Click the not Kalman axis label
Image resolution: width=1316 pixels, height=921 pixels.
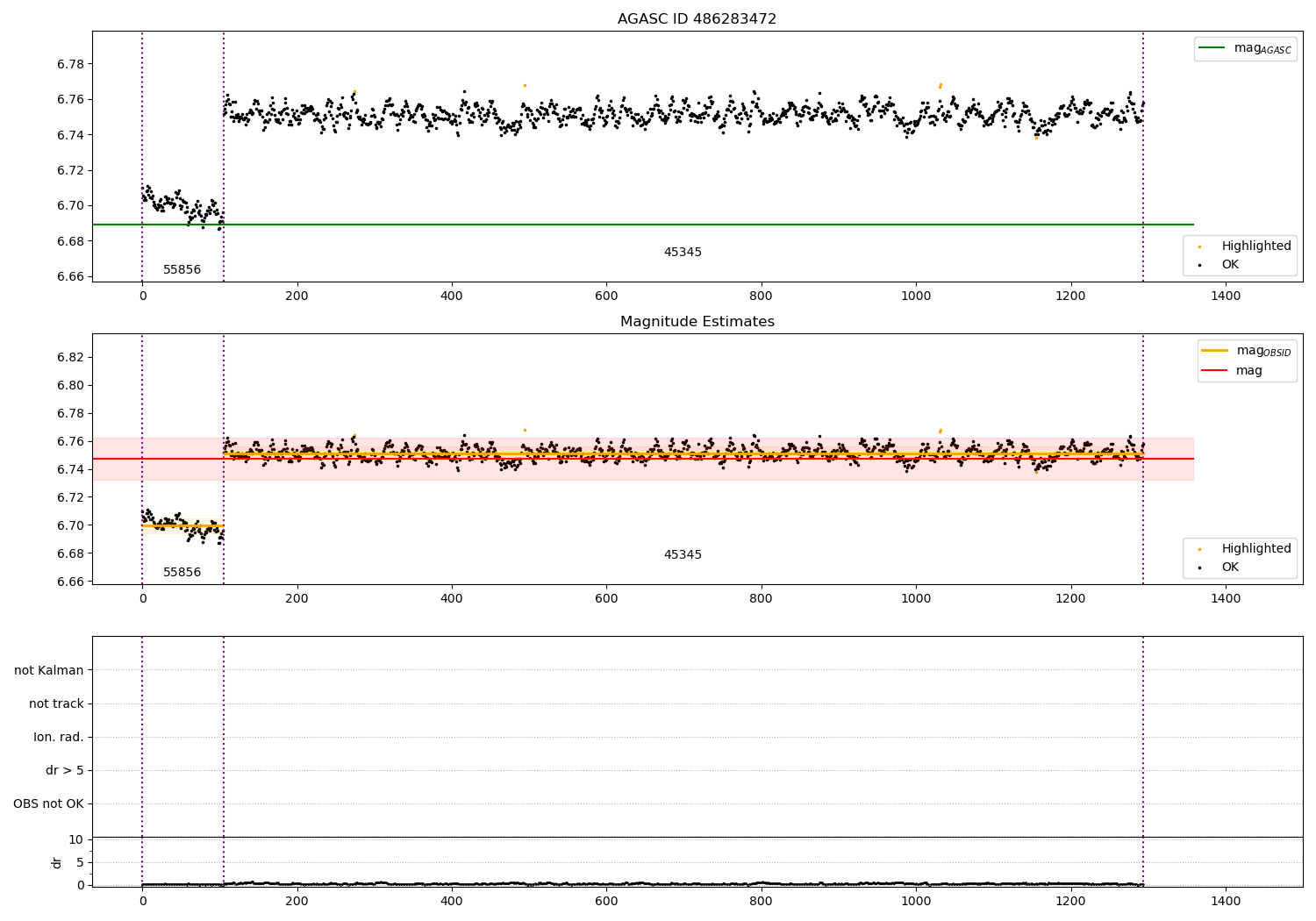49,671
